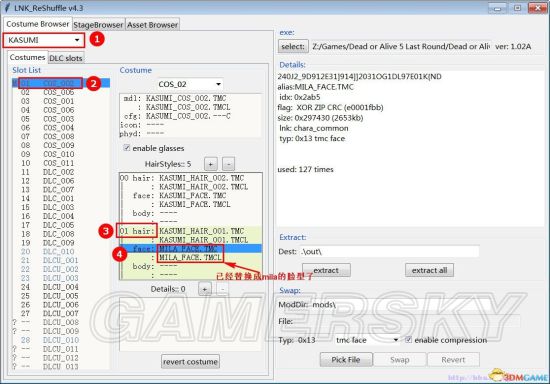Open the COS_02 costume dropdown
The image size is (550, 384).
coord(190,84)
